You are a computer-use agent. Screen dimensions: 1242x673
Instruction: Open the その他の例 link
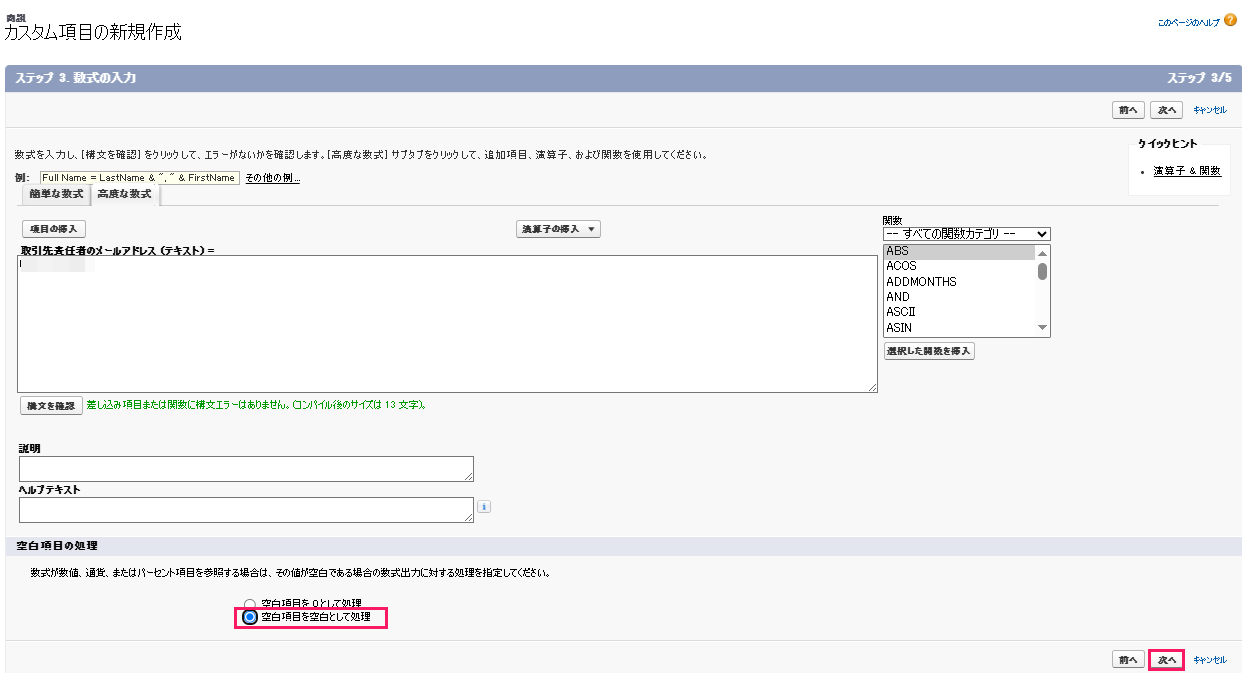point(273,178)
